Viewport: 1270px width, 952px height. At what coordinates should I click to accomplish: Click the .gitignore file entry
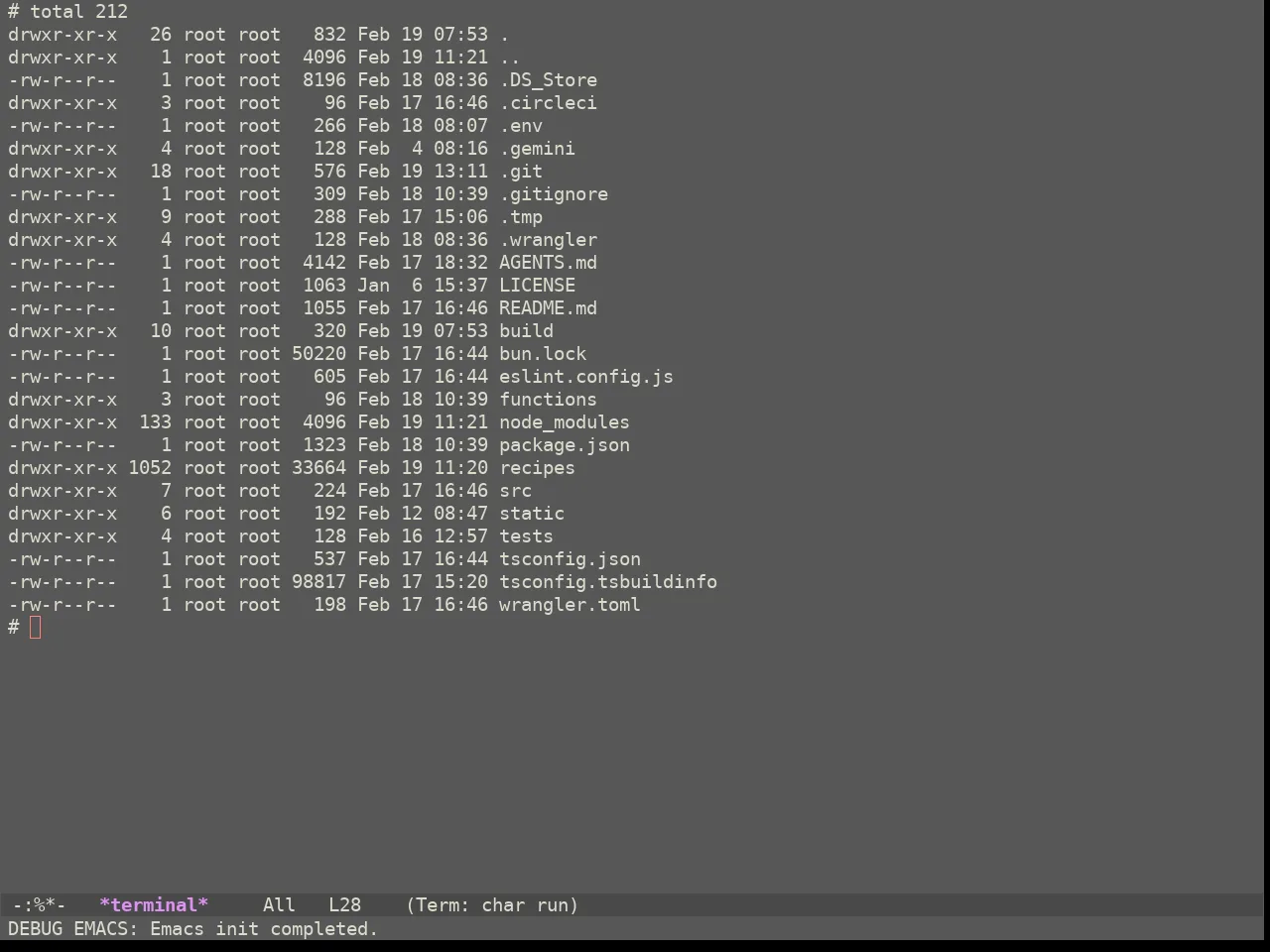(554, 194)
